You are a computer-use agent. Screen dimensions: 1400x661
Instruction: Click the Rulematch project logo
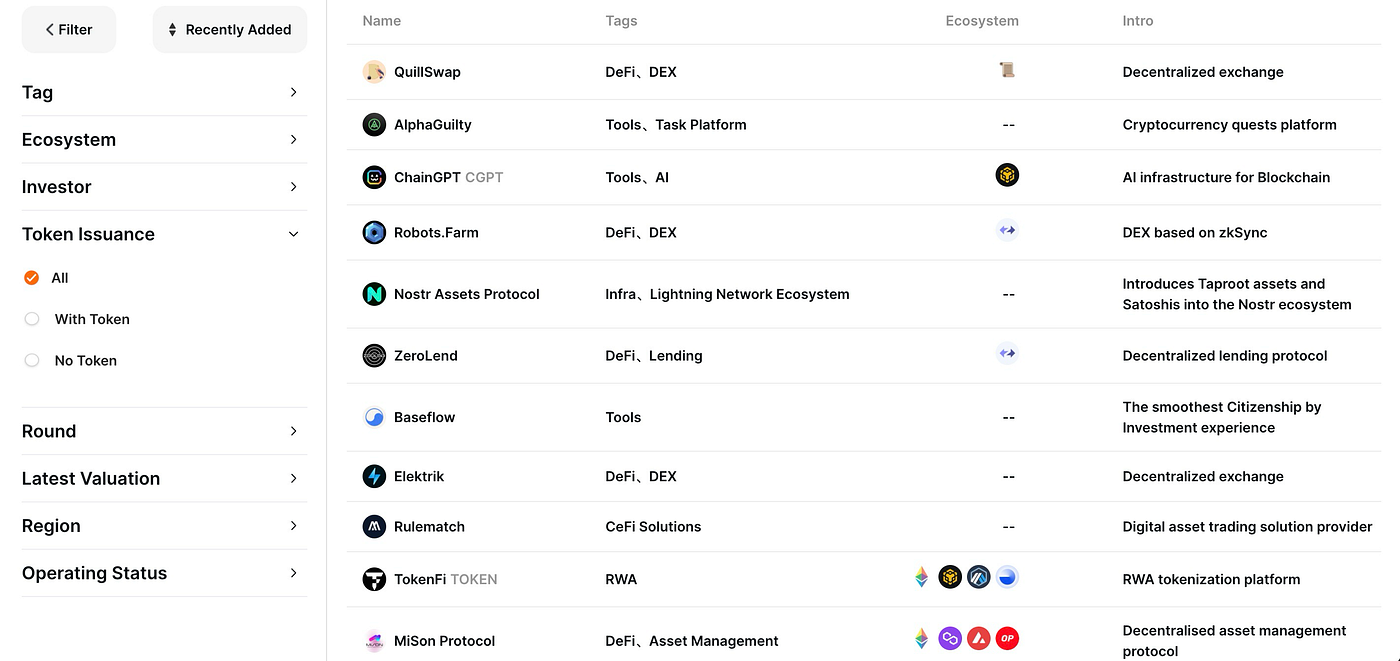[374, 526]
